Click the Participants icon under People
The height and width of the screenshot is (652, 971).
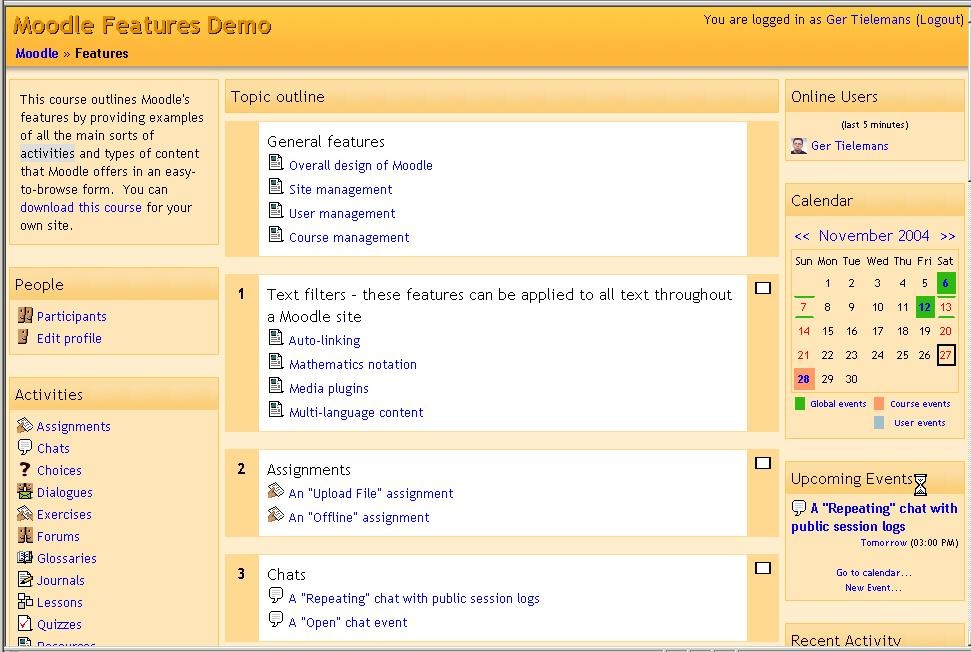[x=25, y=315]
